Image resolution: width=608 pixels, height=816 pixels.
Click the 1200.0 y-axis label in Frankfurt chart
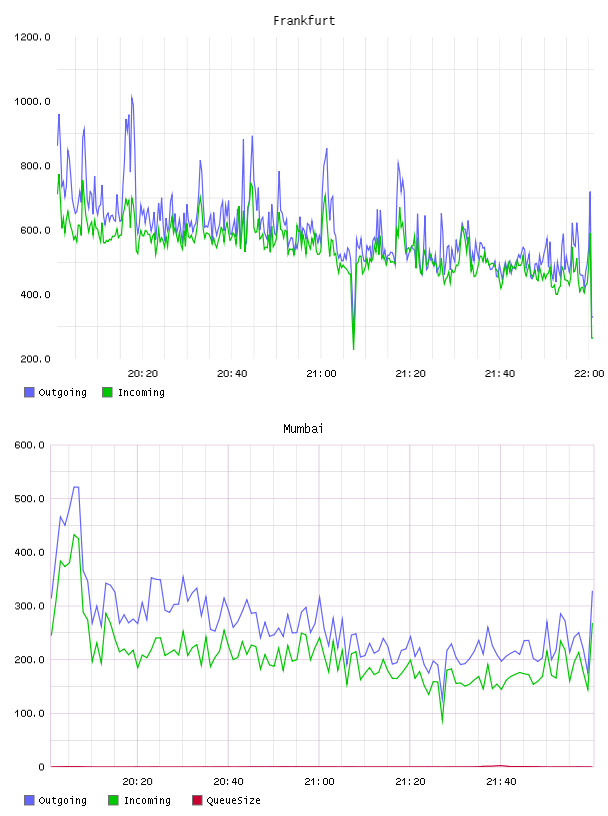[32, 37]
